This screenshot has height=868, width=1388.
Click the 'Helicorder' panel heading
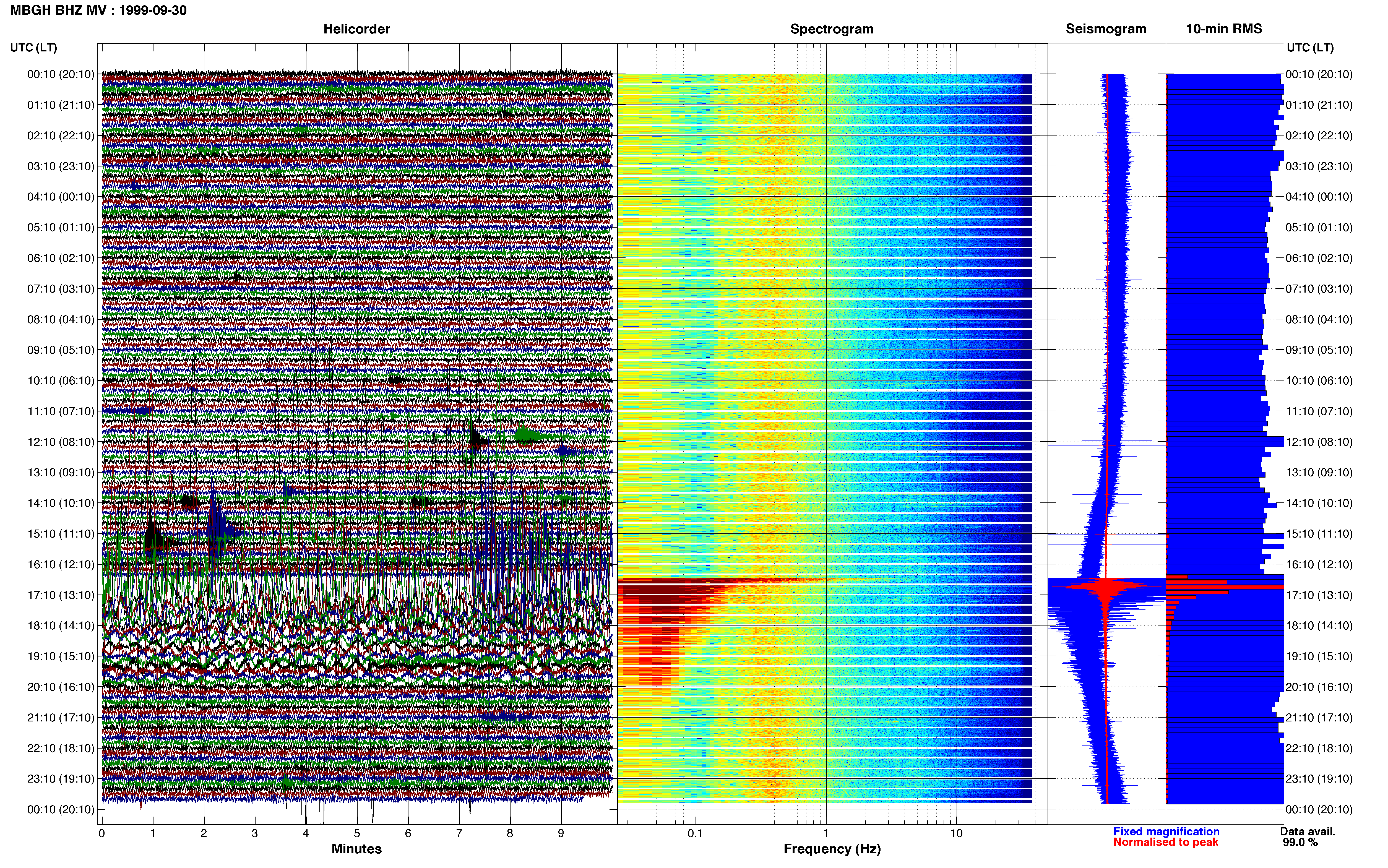point(356,29)
